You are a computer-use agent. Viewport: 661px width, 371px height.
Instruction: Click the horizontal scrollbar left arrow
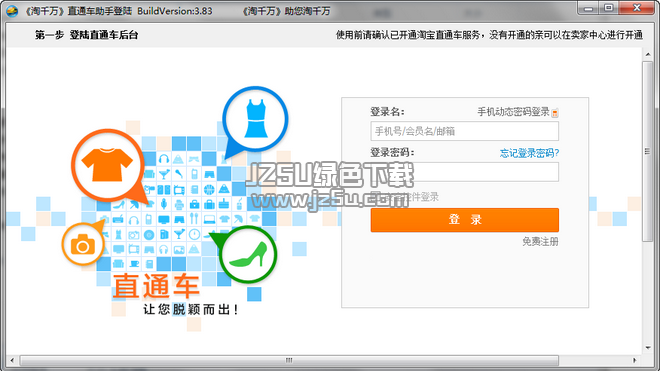12,360
